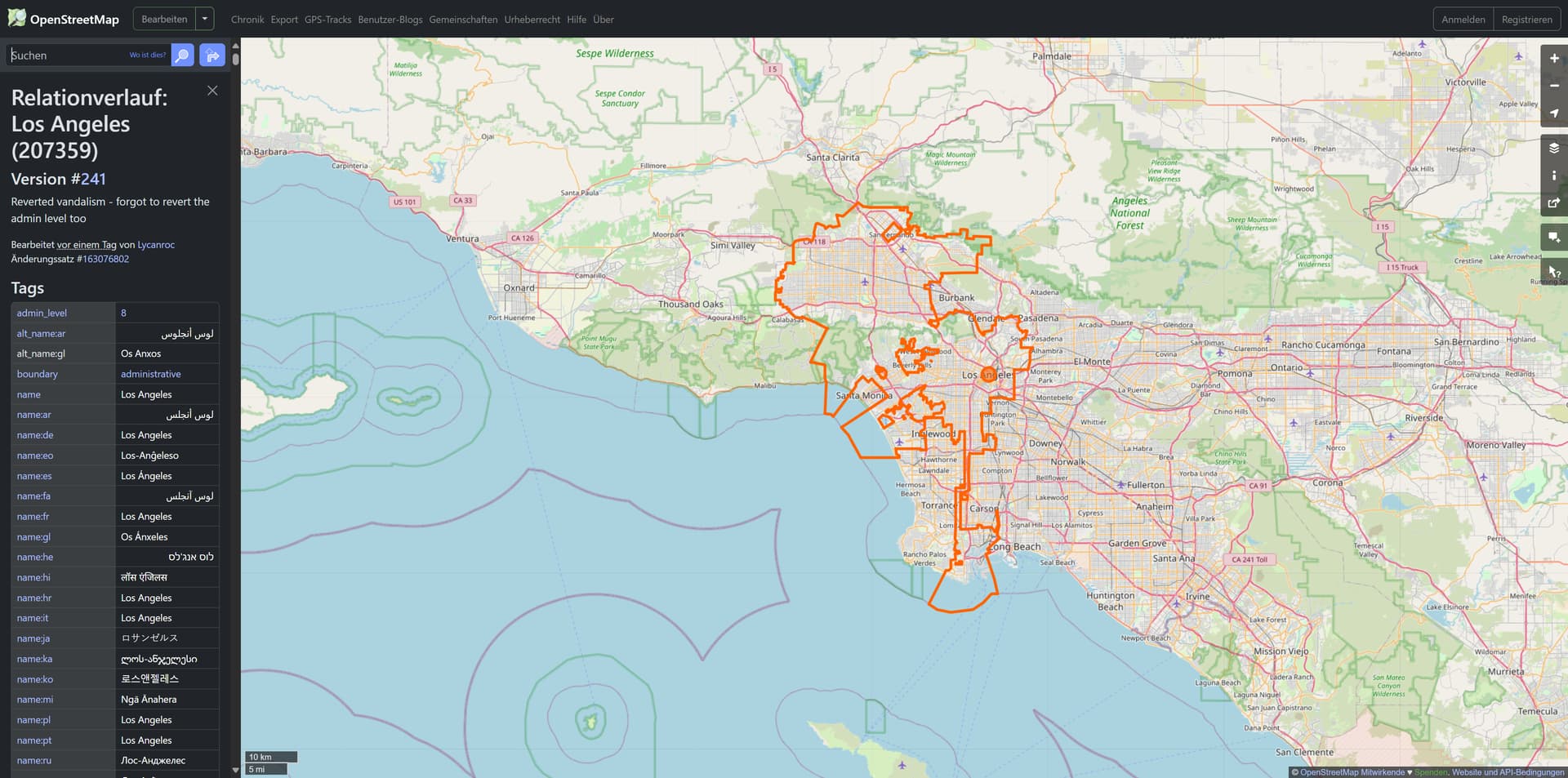Image resolution: width=1568 pixels, height=778 pixels.
Task: Open the 'Website und API-Bedingungen' link
Action: (1508, 772)
